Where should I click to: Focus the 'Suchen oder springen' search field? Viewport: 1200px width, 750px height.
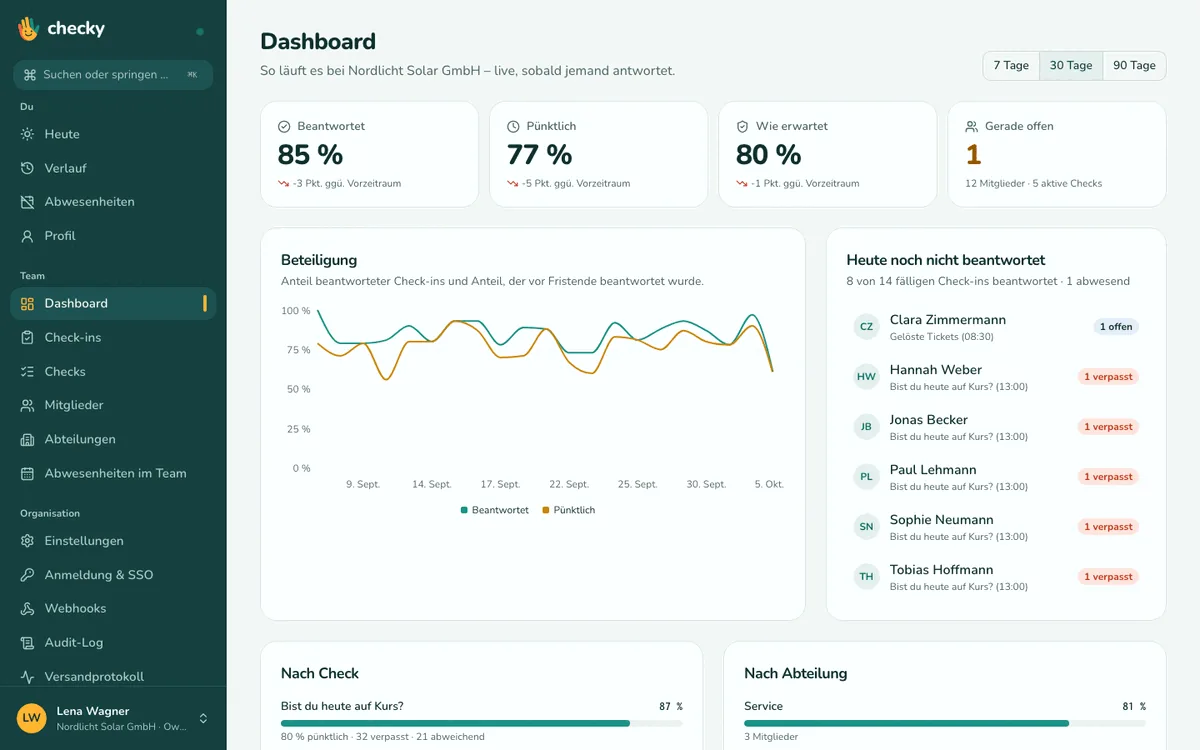point(113,75)
